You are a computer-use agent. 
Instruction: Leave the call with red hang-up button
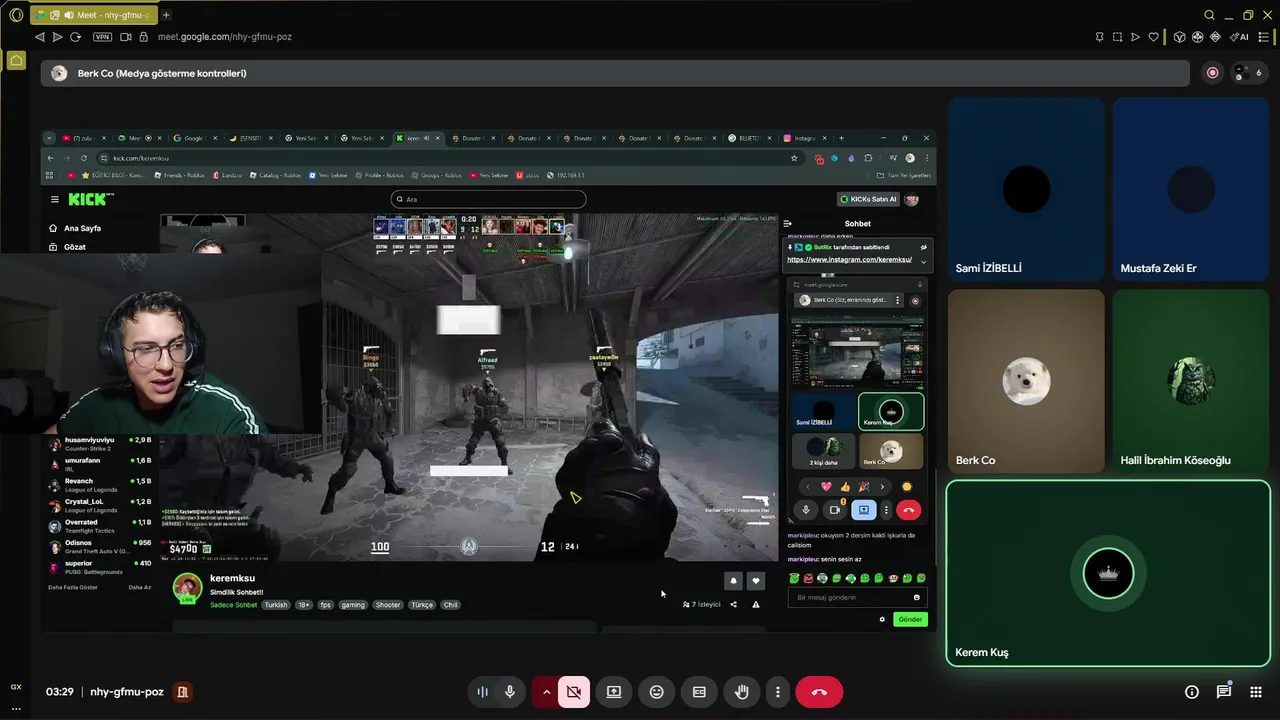tap(819, 692)
